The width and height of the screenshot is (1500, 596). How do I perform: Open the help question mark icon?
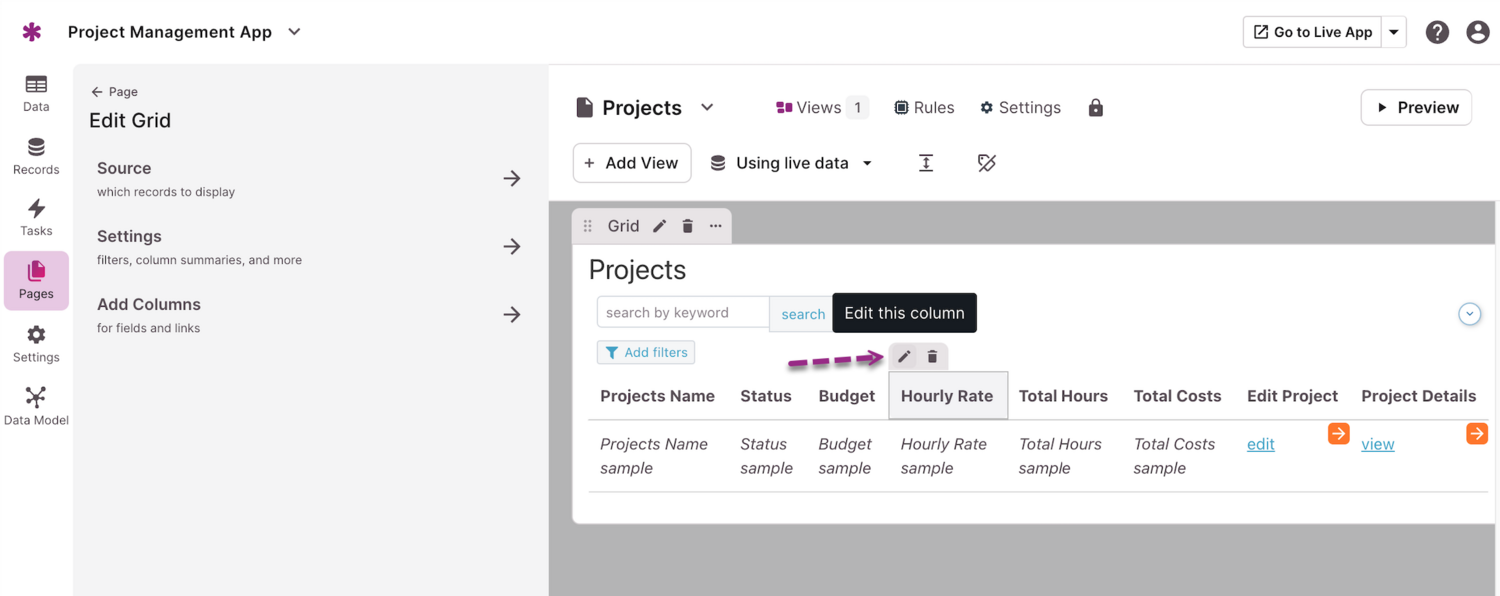pos(1437,32)
